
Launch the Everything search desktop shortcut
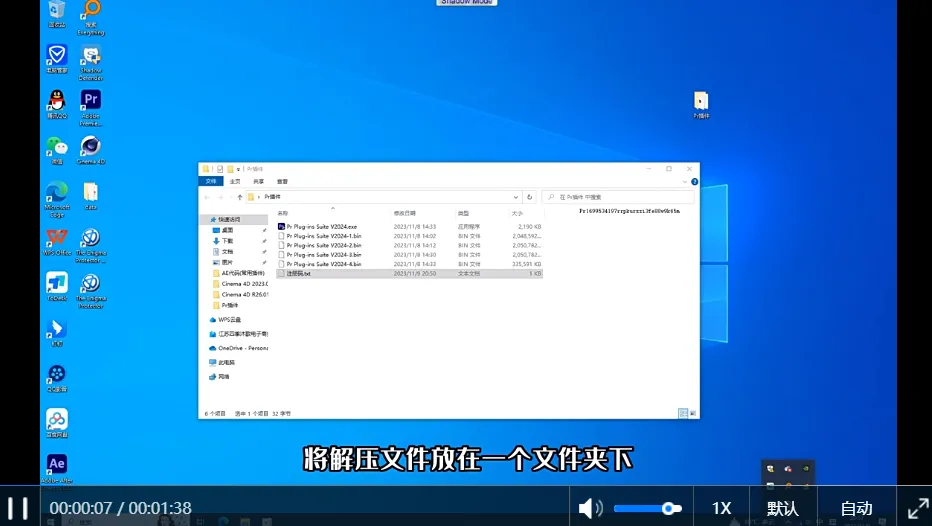(91, 18)
